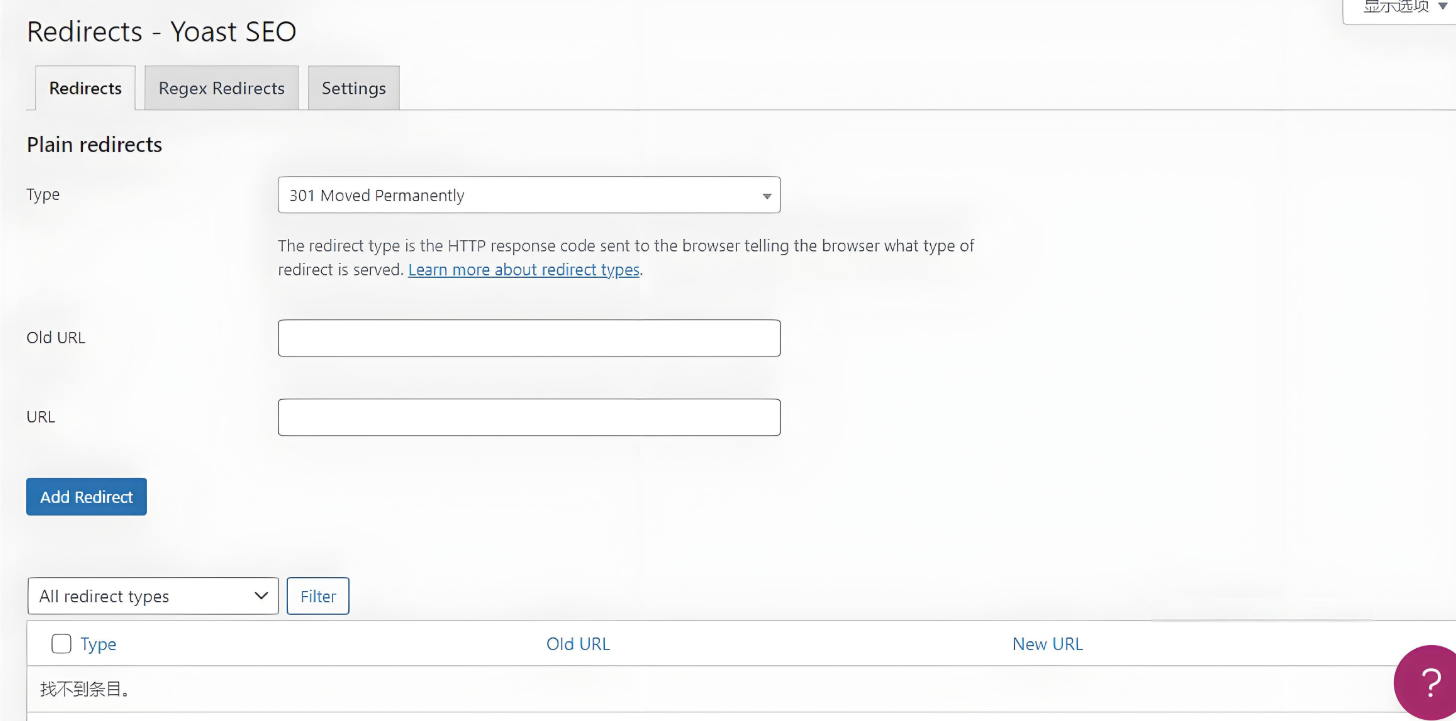Open the 301 Moved Permanently type dropdown

coord(529,195)
